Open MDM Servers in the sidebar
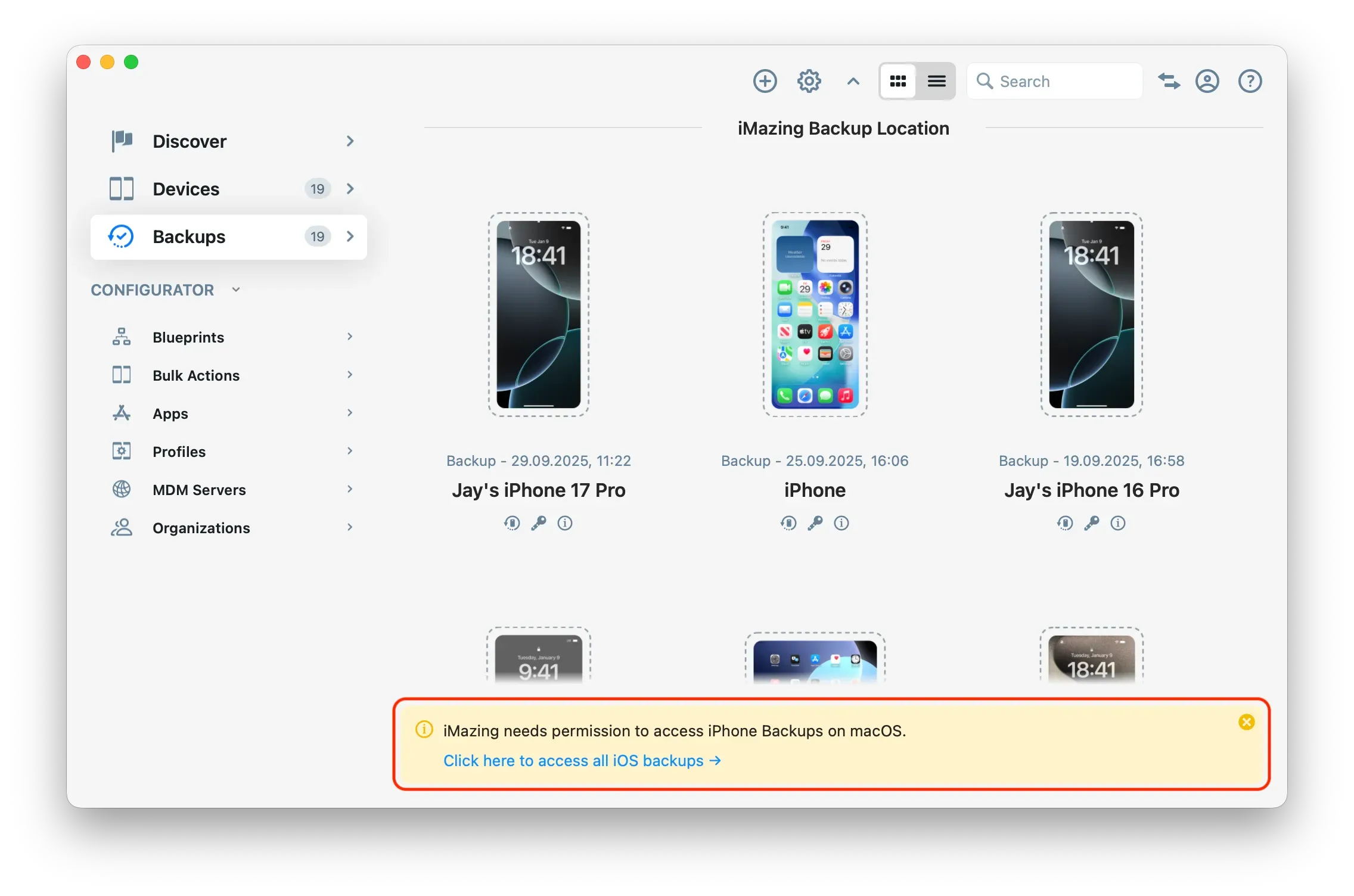The image size is (1354, 896). tap(198, 489)
